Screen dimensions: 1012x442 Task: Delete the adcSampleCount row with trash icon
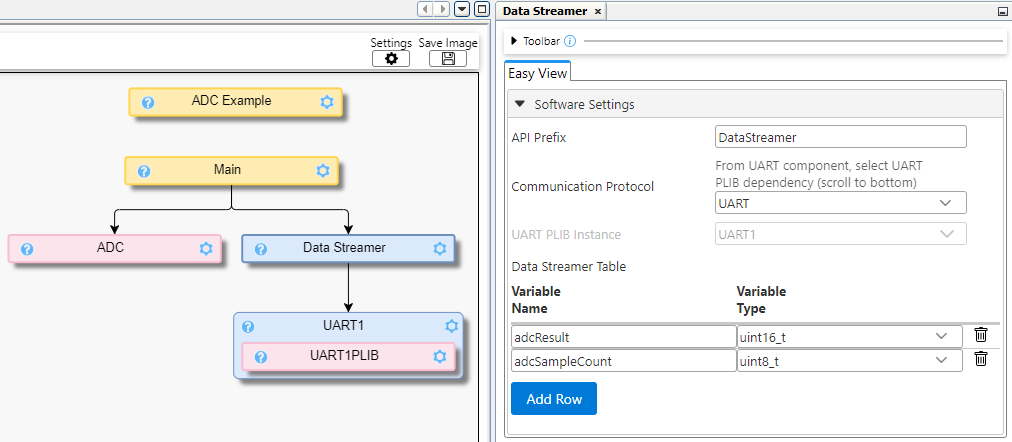[x=980, y=360]
